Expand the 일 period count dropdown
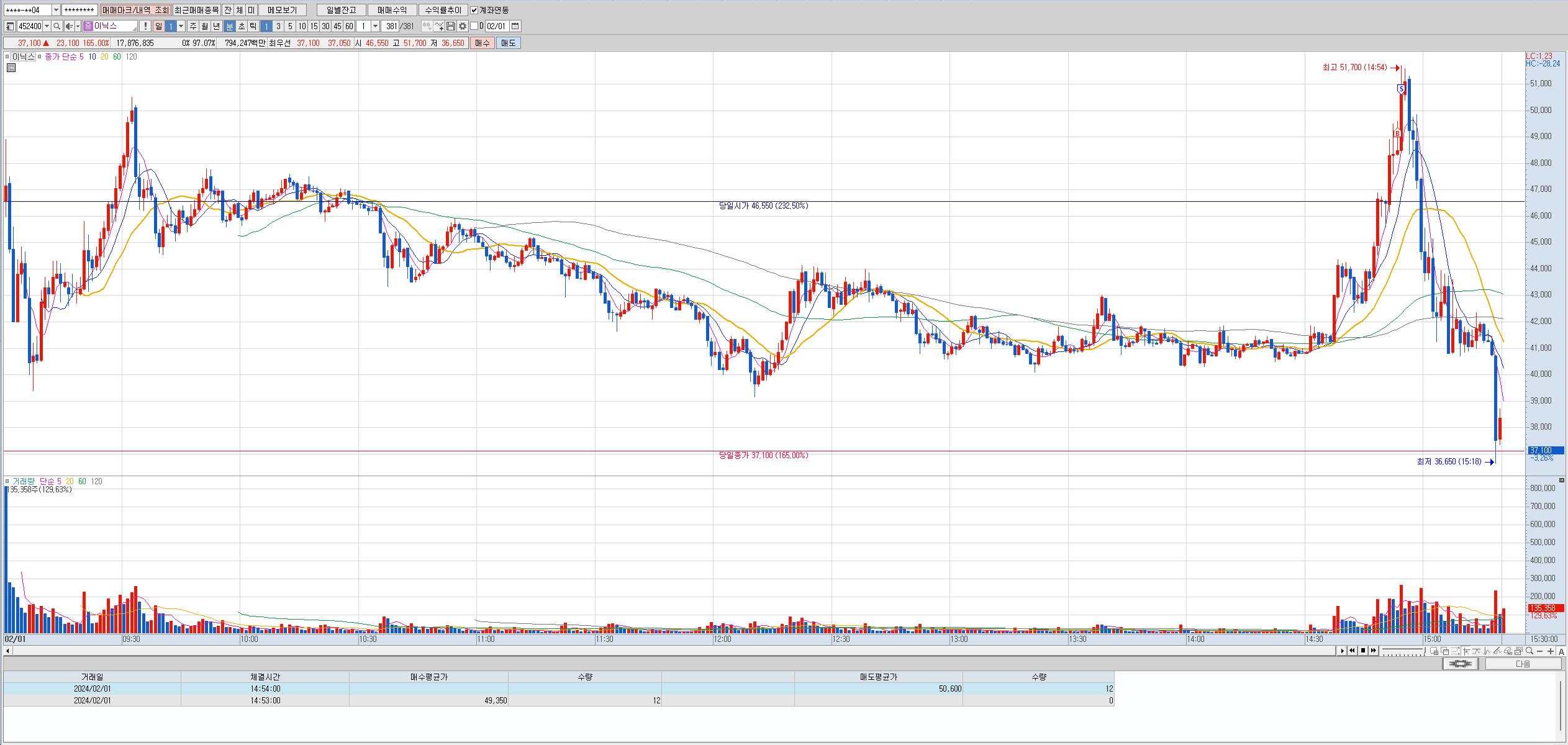Screen dimensions: 1568x745 (181, 26)
